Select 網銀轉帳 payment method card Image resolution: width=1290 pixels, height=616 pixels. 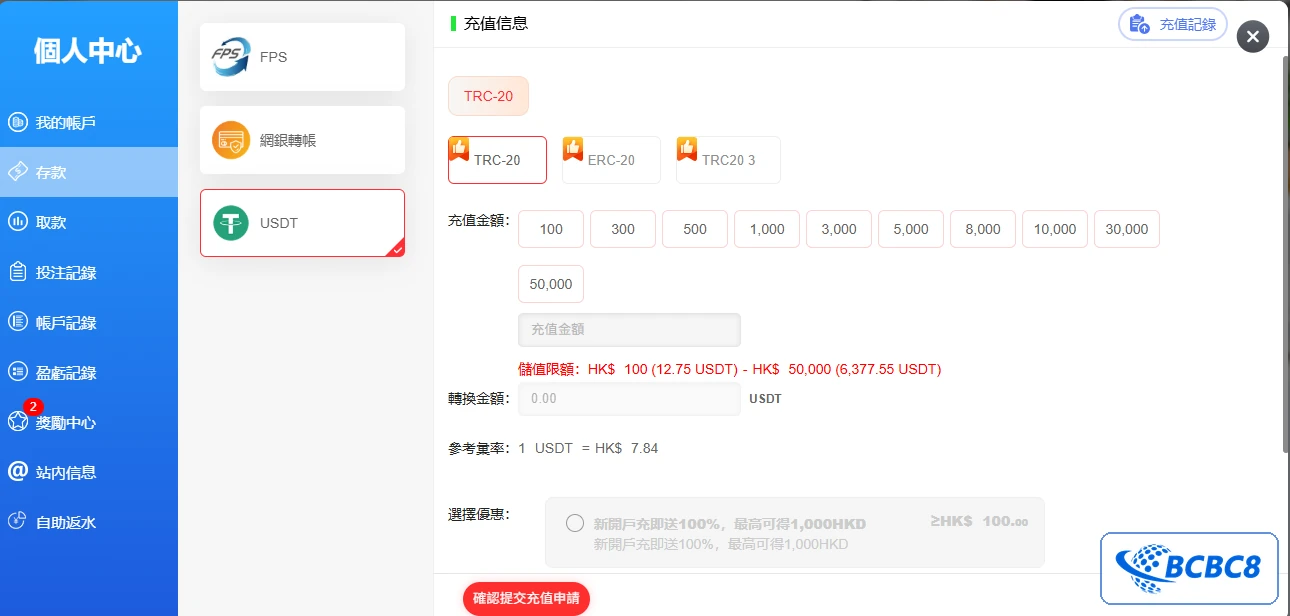pos(302,140)
